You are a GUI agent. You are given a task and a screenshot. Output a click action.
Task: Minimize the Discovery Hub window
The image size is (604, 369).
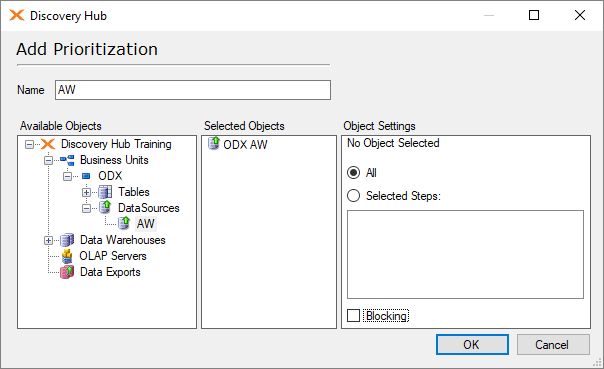point(489,15)
